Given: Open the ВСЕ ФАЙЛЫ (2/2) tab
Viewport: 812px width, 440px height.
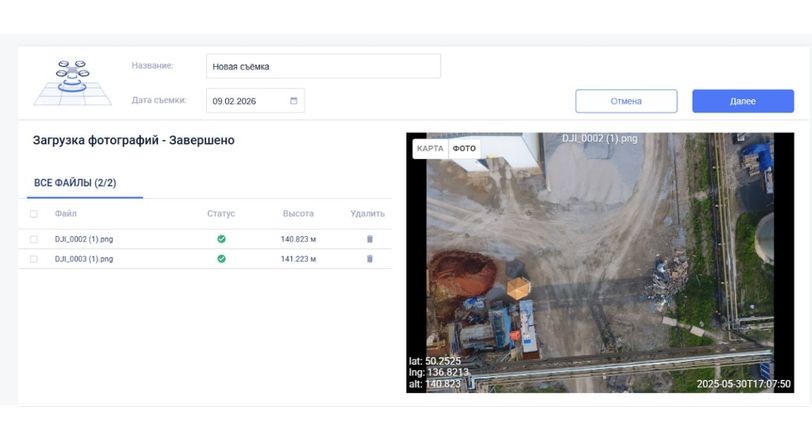Looking at the screenshot, I should [75, 183].
